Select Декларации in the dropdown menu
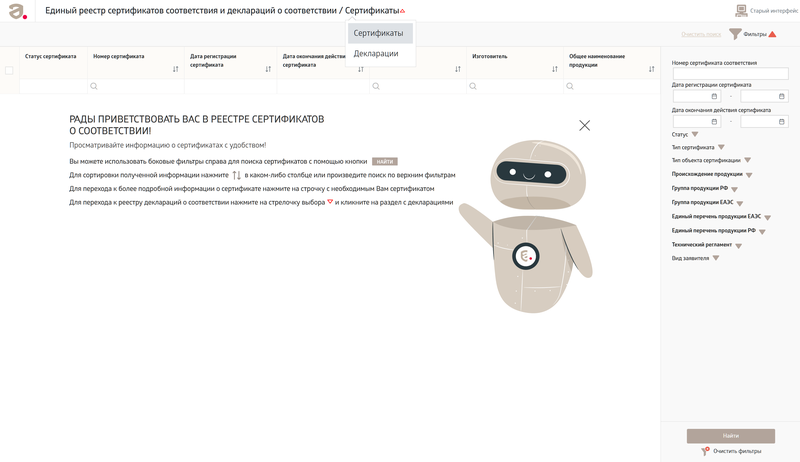This screenshot has height=462, width=800. [380, 54]
